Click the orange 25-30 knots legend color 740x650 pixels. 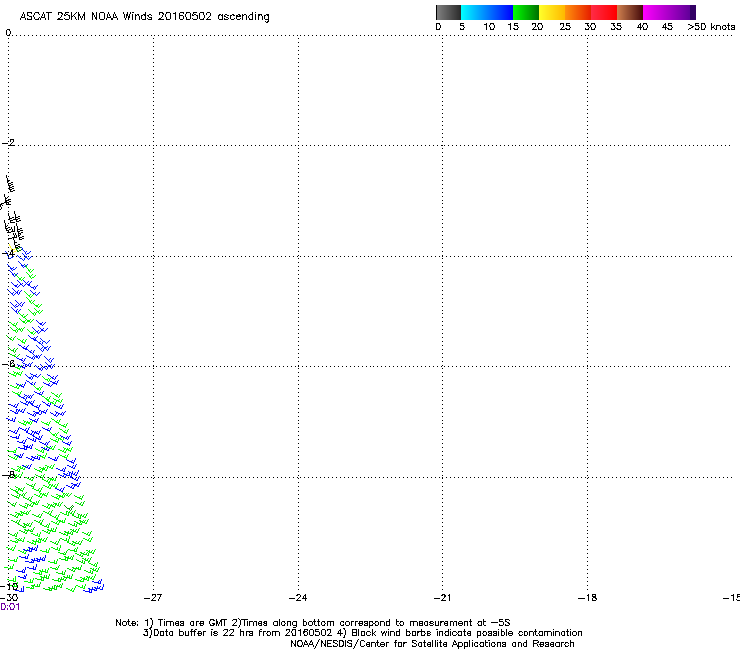coord(578,12)
